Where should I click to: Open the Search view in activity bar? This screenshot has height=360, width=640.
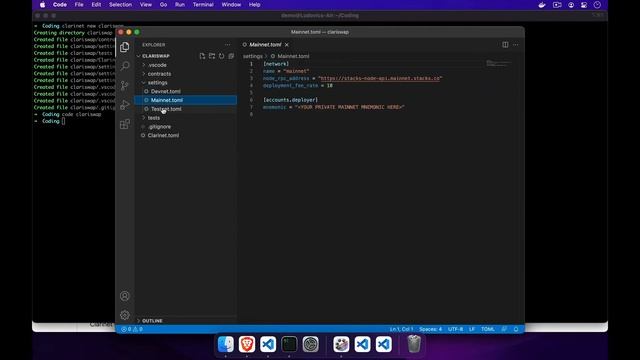pyautogui.click(x=125, y=66)
